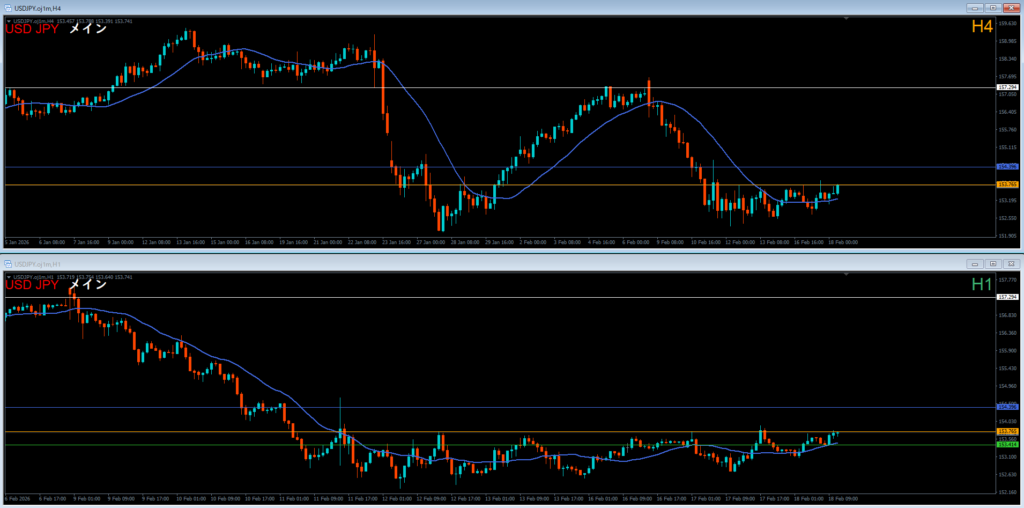Close the H1 chart window
The width and height of the screenshot is (1024, 508).
(1011, 263)
